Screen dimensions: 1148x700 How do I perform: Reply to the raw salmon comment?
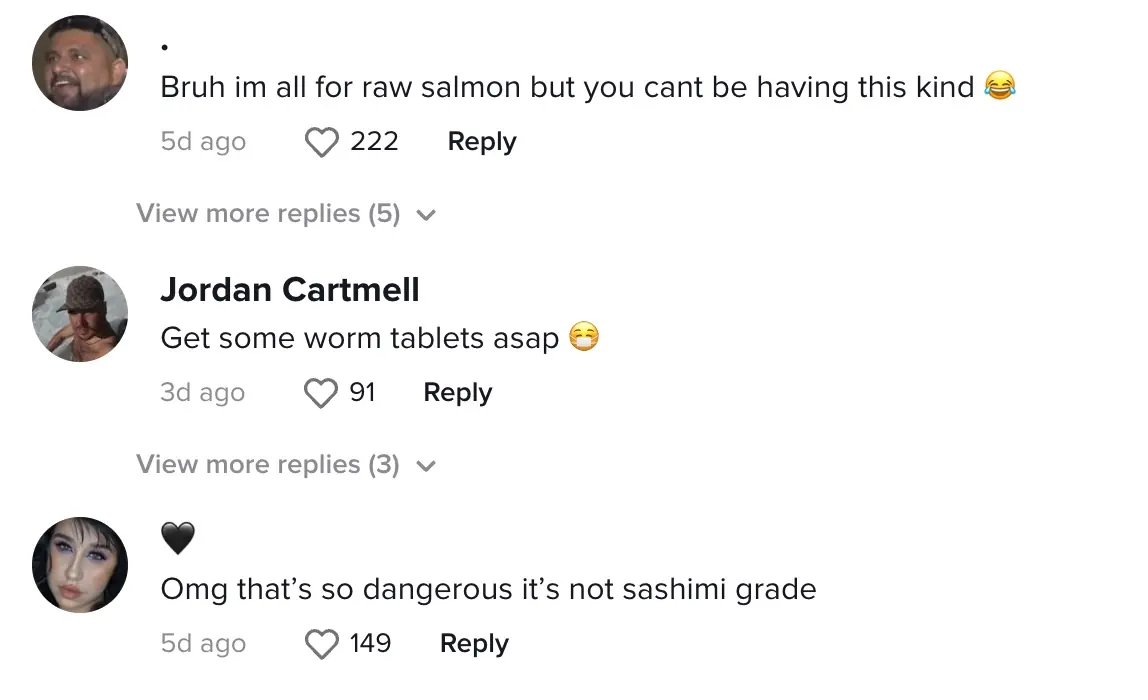point(482,142)
